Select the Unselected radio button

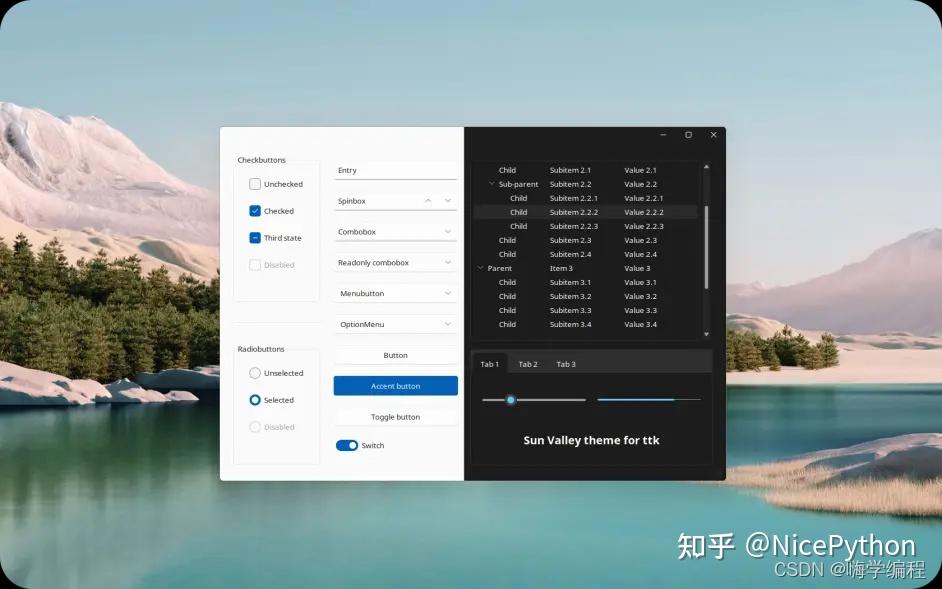pos(256,373)
